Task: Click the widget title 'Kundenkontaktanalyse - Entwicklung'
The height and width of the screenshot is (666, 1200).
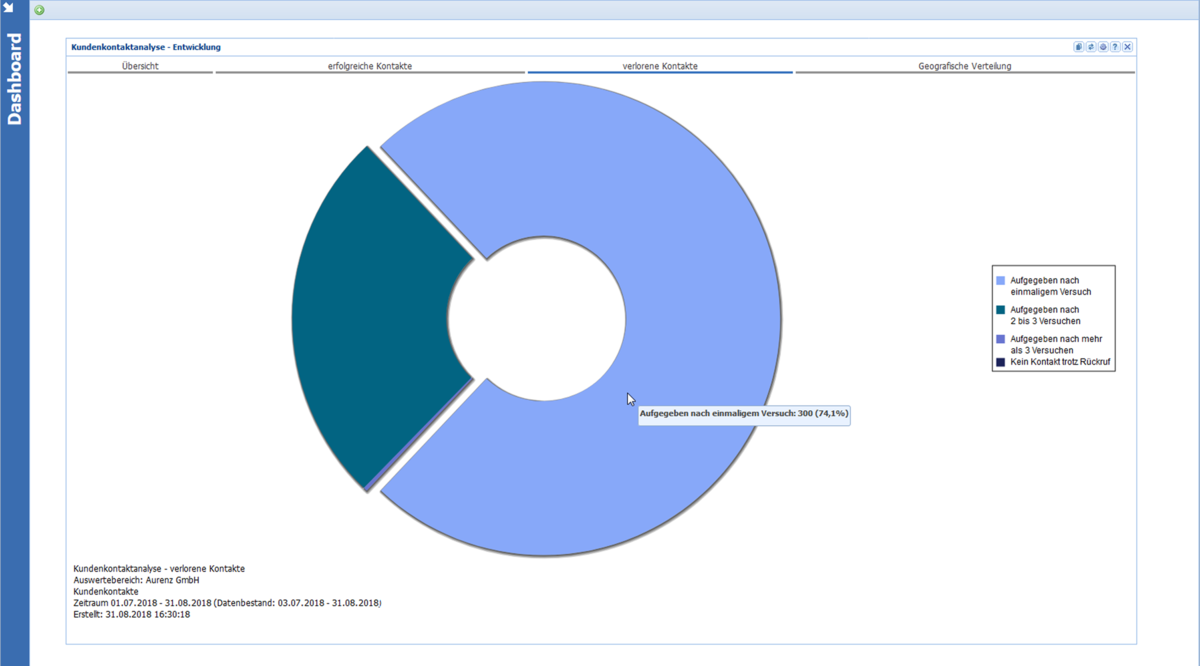Action: [x=146, y=47]
